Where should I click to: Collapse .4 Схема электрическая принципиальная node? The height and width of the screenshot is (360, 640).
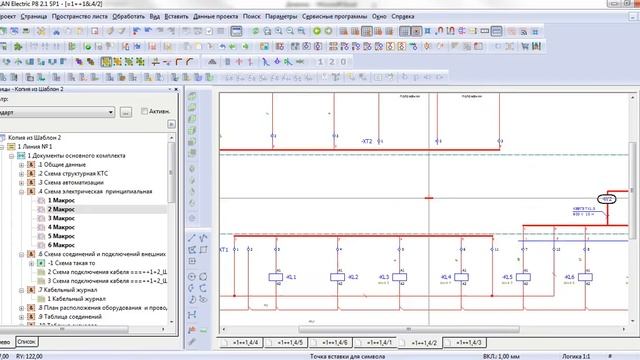click(x=22, y=191)
